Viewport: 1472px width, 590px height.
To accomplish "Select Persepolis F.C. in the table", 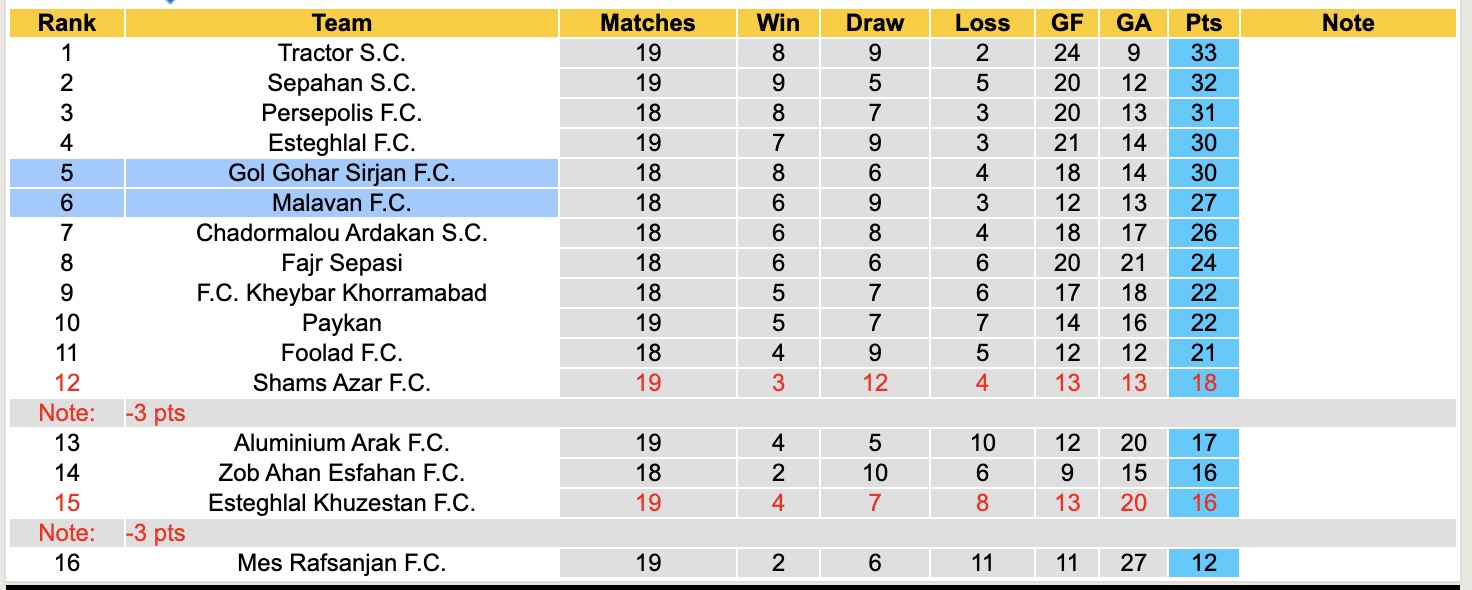I will click(x=341, y=113).
